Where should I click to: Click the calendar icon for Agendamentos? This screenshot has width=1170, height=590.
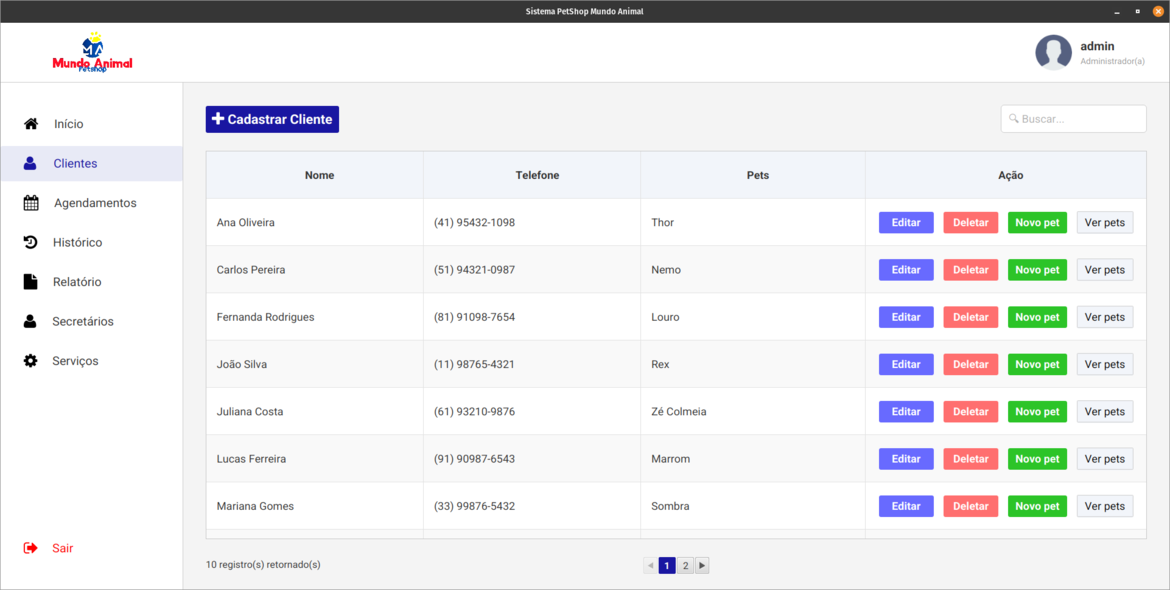(x=31, y=203)
